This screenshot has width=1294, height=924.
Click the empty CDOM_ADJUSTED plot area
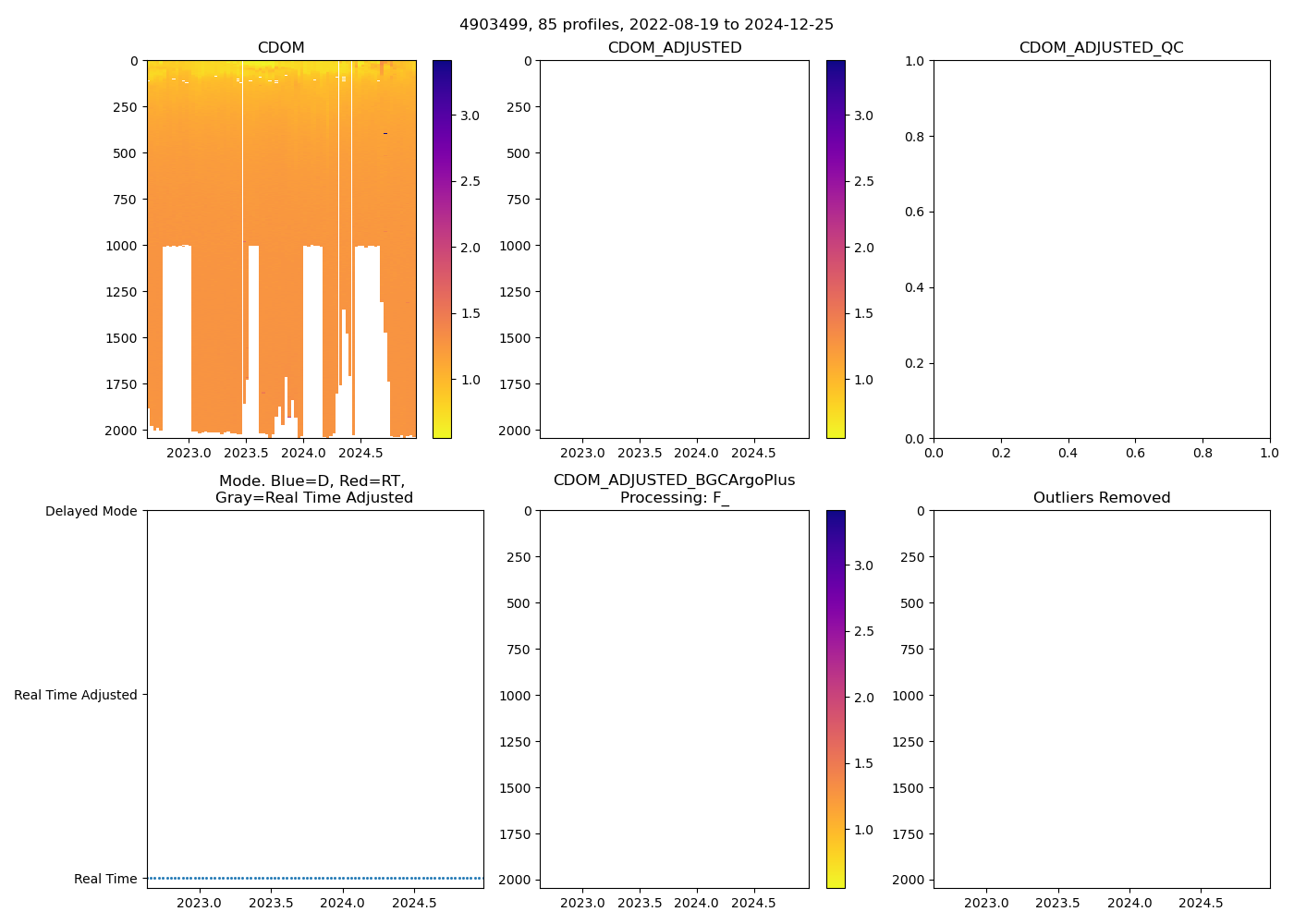pyautogui.click(x=674, y=249)
